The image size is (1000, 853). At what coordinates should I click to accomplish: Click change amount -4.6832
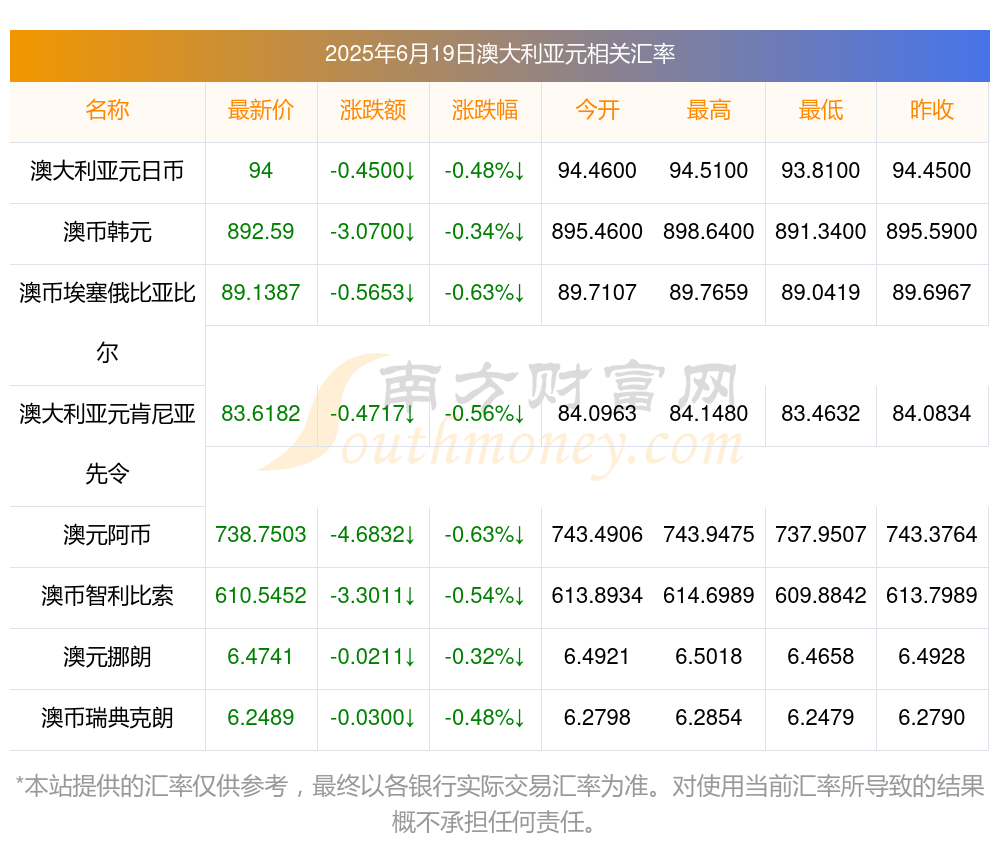tap(372, 534)
